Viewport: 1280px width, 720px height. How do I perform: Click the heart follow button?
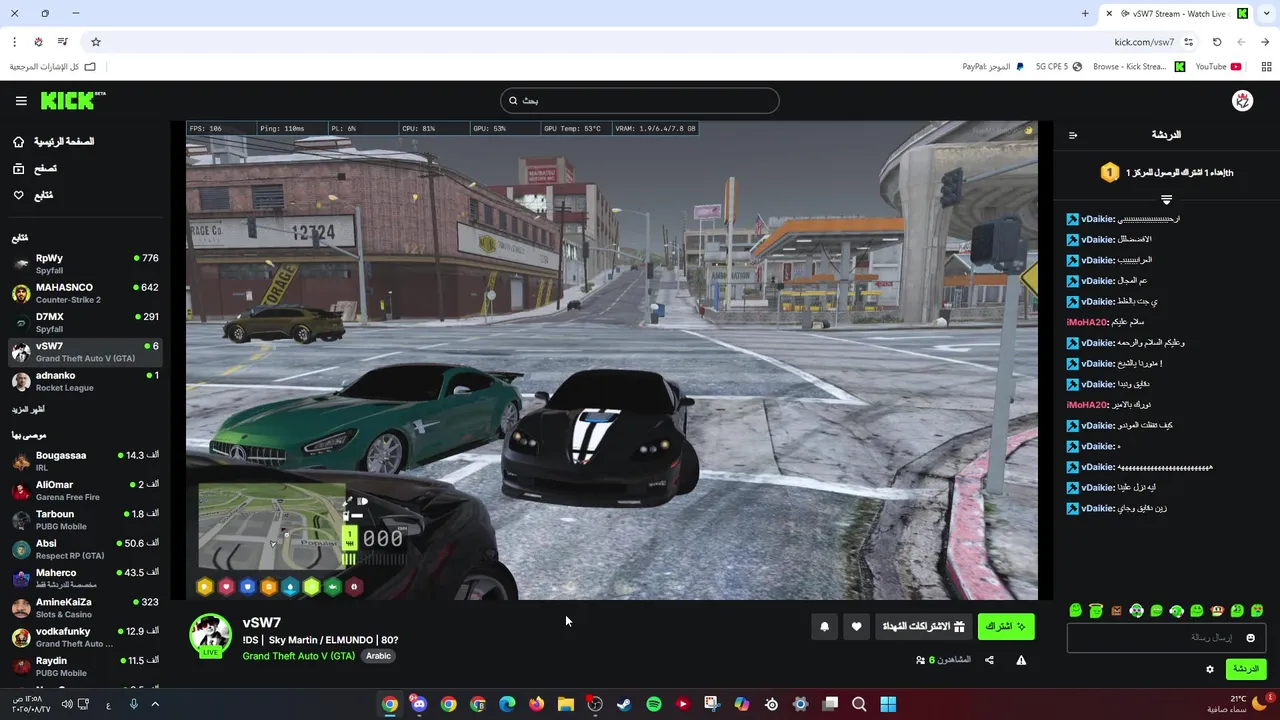tap(856, 627)
